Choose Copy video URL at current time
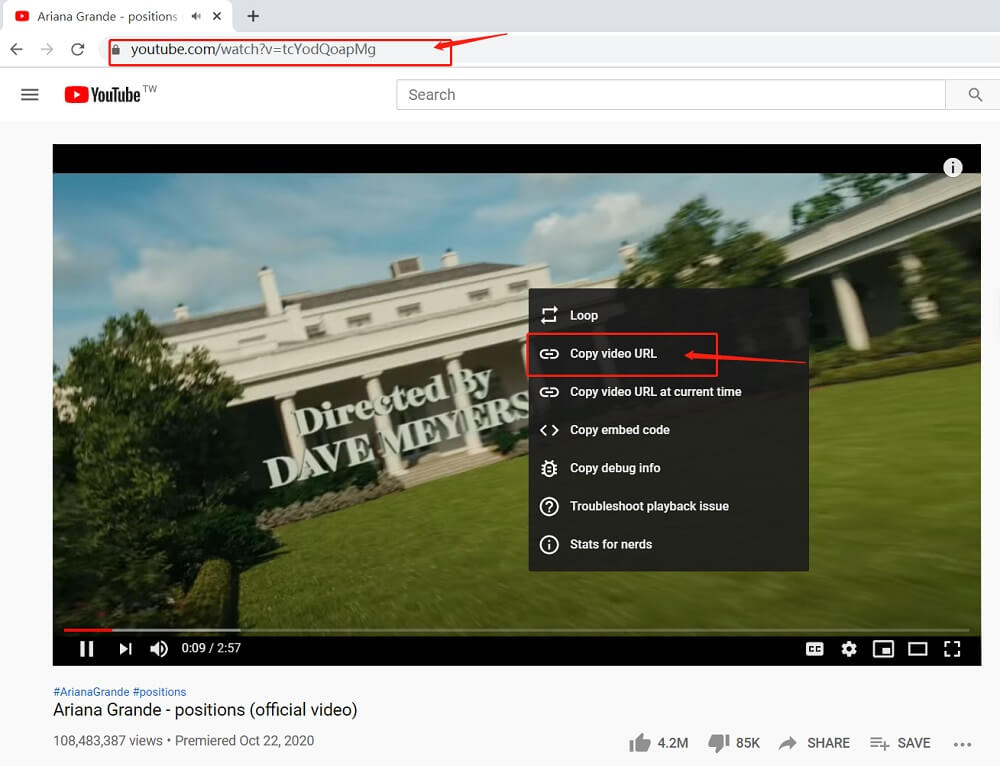1000x766 pixels. coord(668,392)
